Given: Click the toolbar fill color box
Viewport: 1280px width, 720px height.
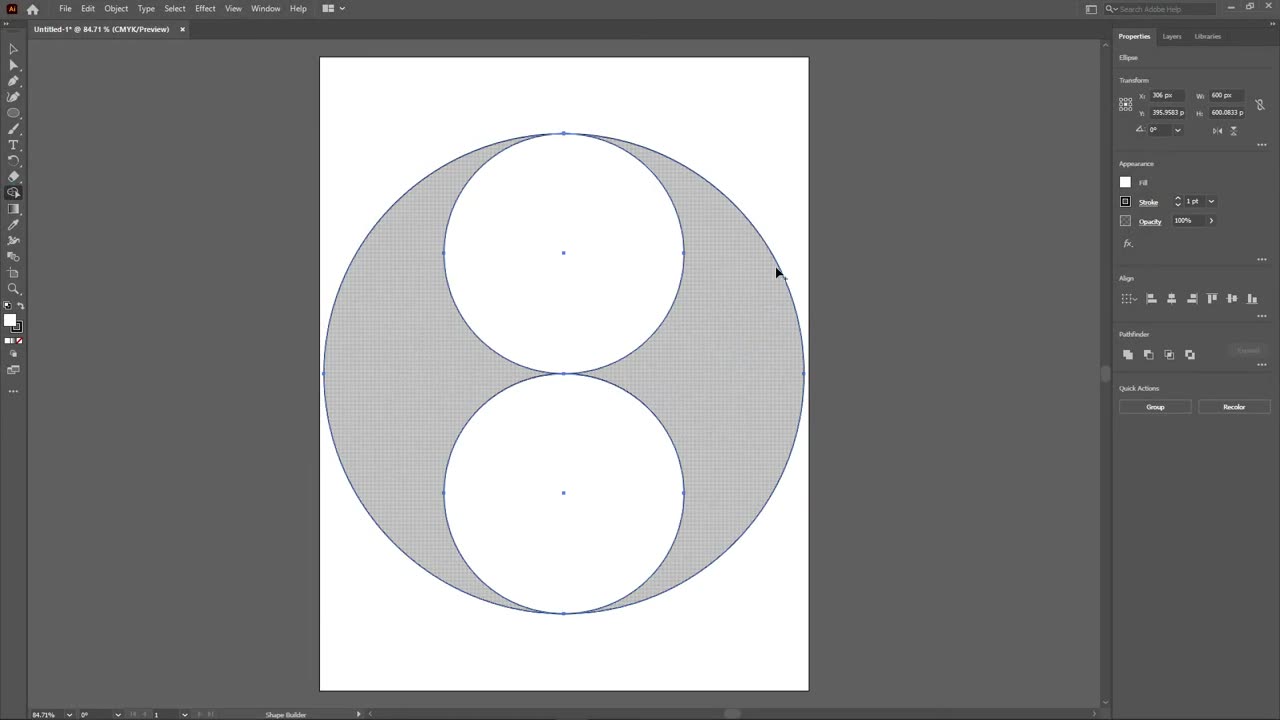Looking at the screenshot, I should pyautogui.click(x=10, y=320).
